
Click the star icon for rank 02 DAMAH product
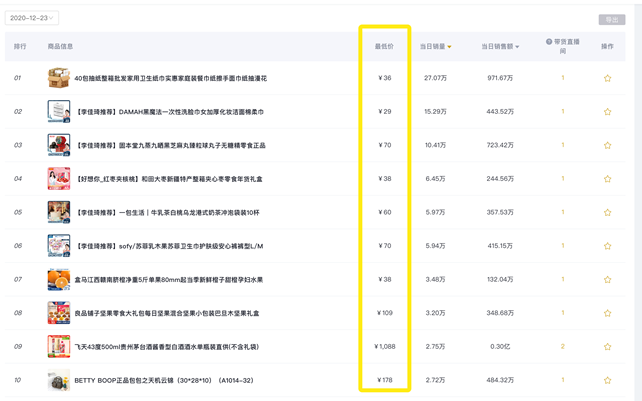click(607, 112)
